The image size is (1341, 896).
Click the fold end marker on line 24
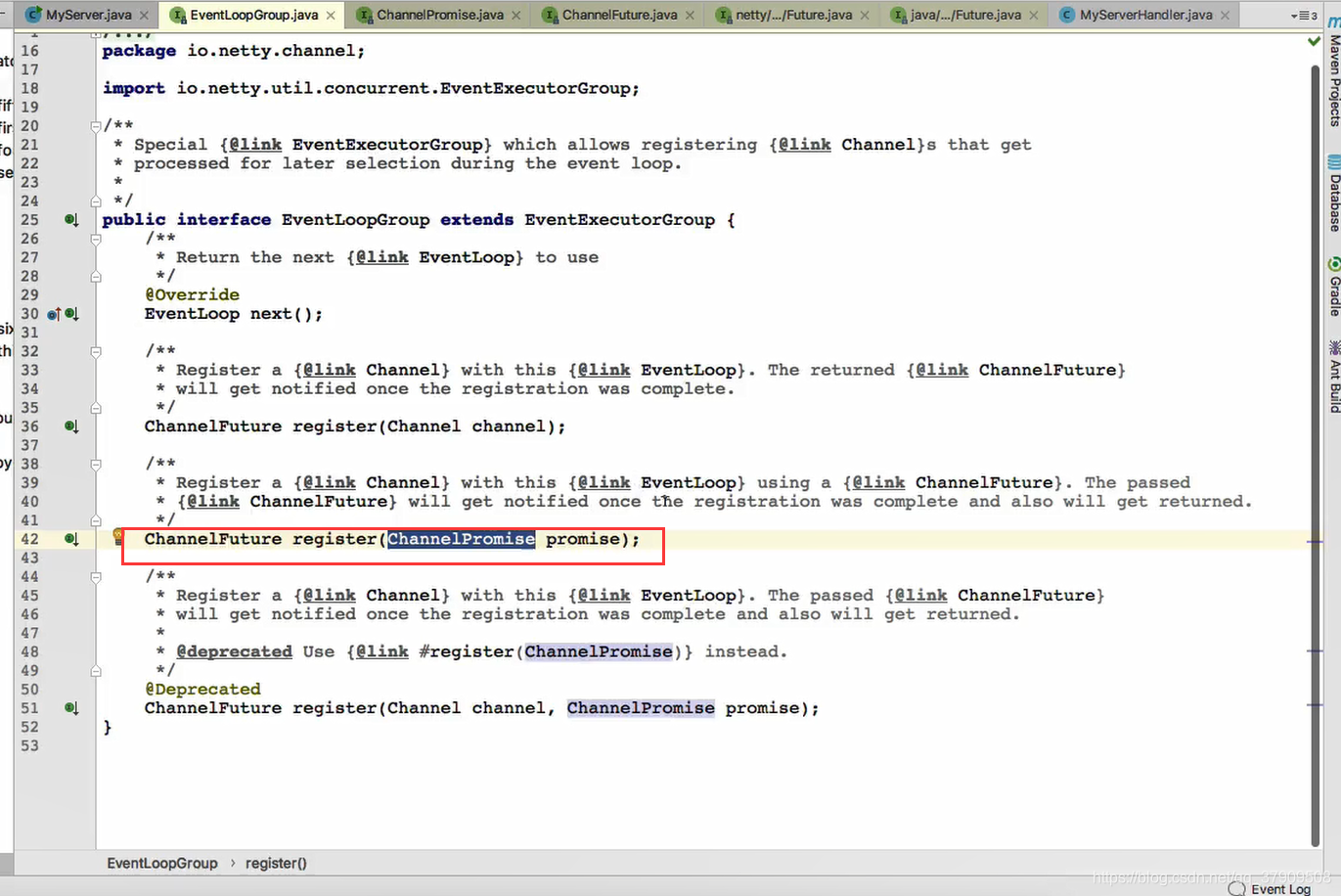[96, 201]
